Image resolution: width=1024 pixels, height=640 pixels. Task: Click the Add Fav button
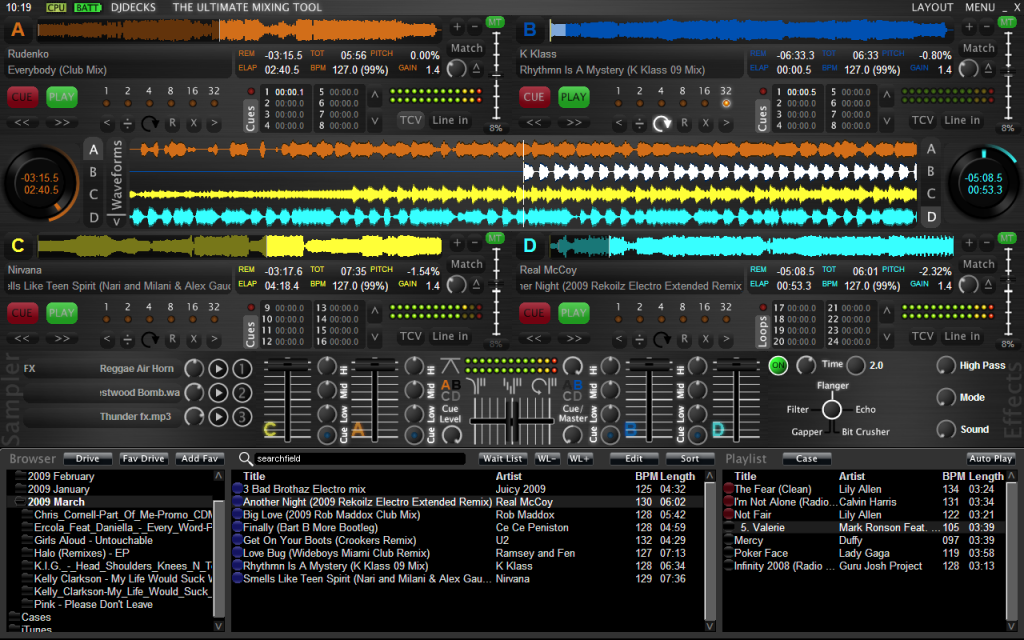click(200, 458)
